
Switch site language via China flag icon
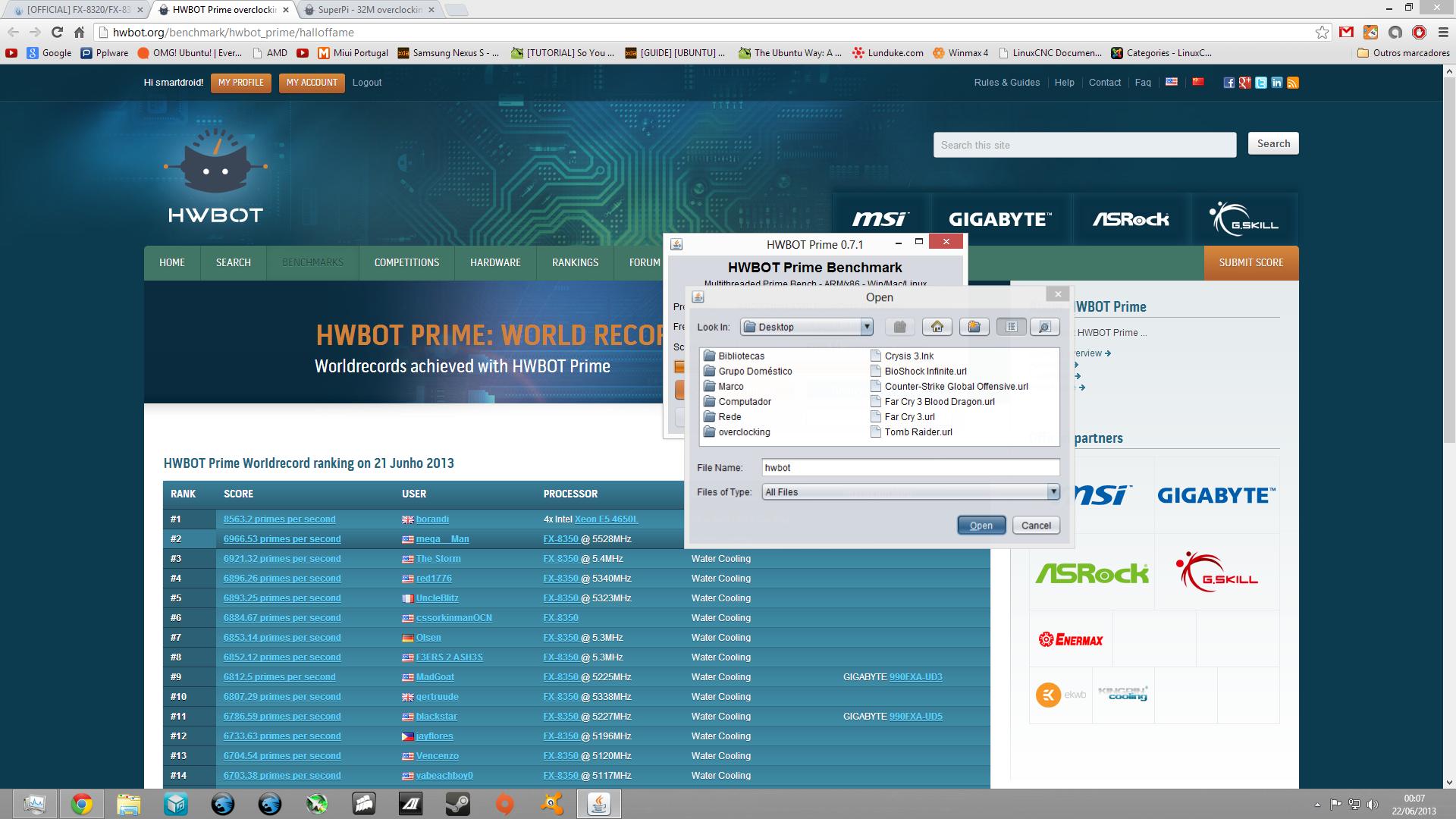coord(1198,82)
